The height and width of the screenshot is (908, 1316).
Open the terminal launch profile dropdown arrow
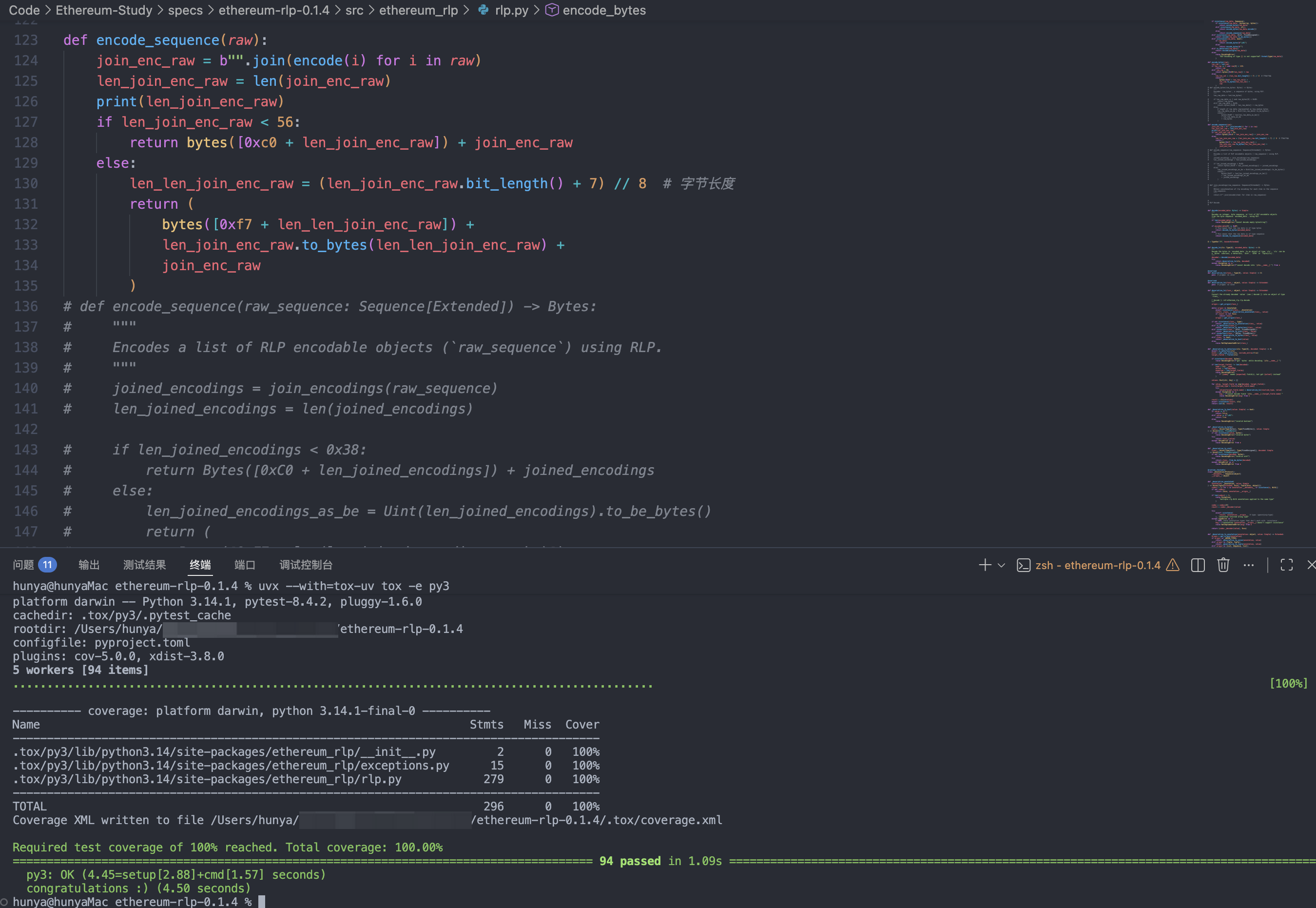point(1002,565)
